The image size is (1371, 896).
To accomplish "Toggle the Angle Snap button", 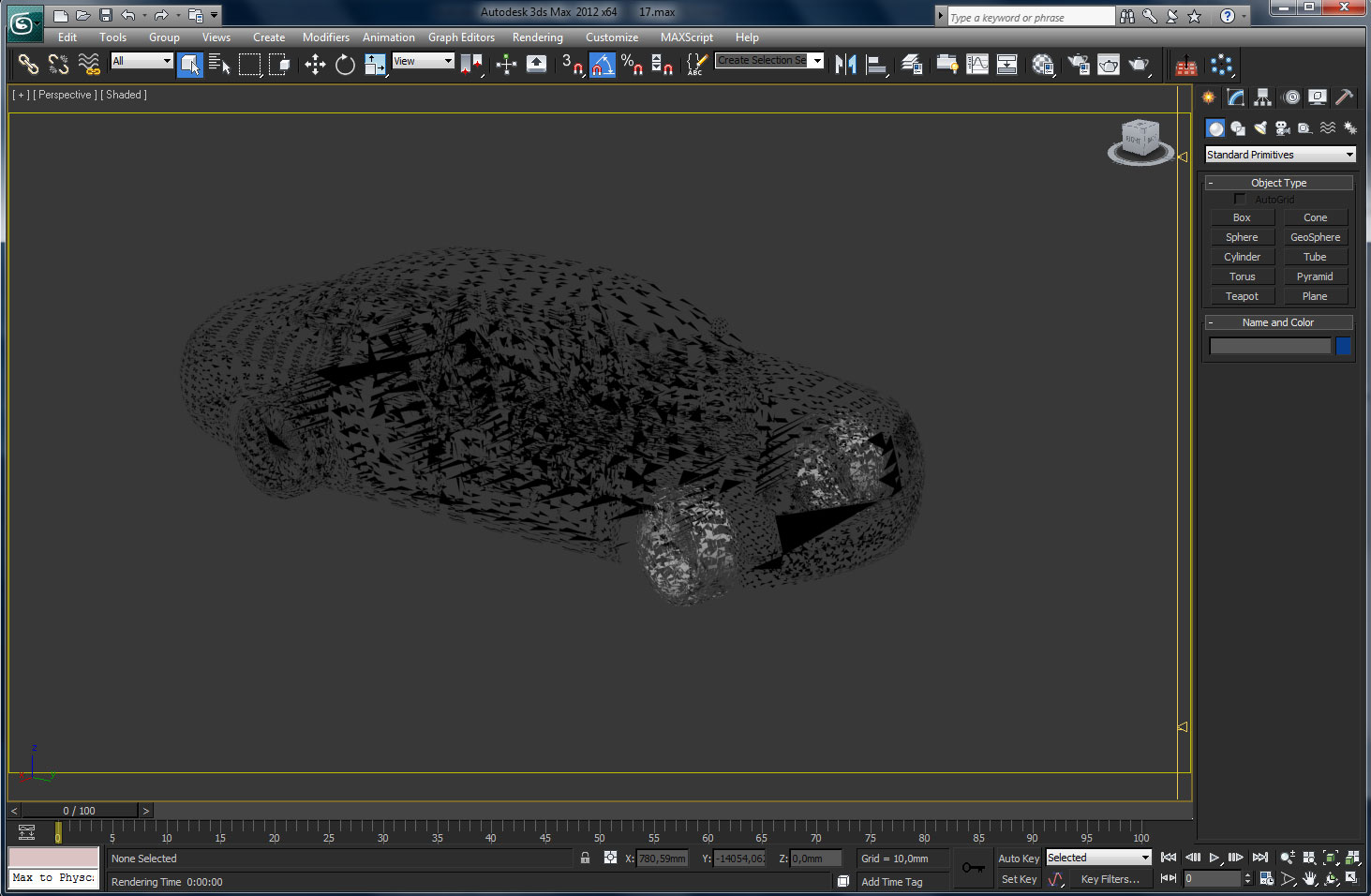I will pos(603,64).
